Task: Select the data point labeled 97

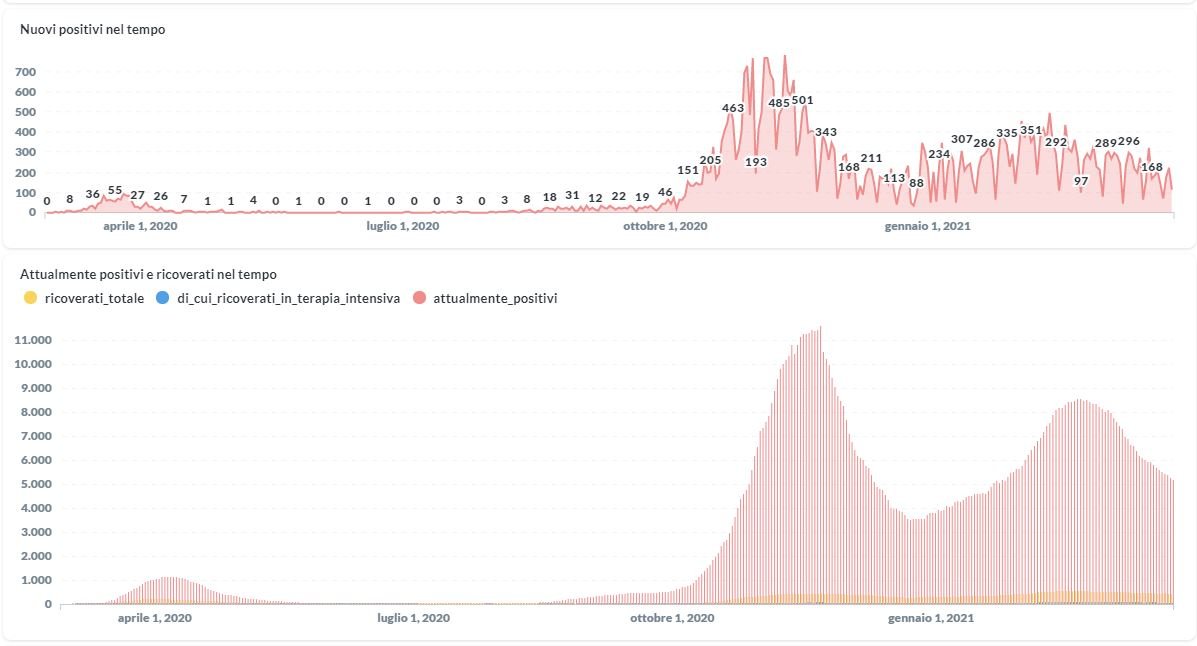Action: pos(1081,181)
